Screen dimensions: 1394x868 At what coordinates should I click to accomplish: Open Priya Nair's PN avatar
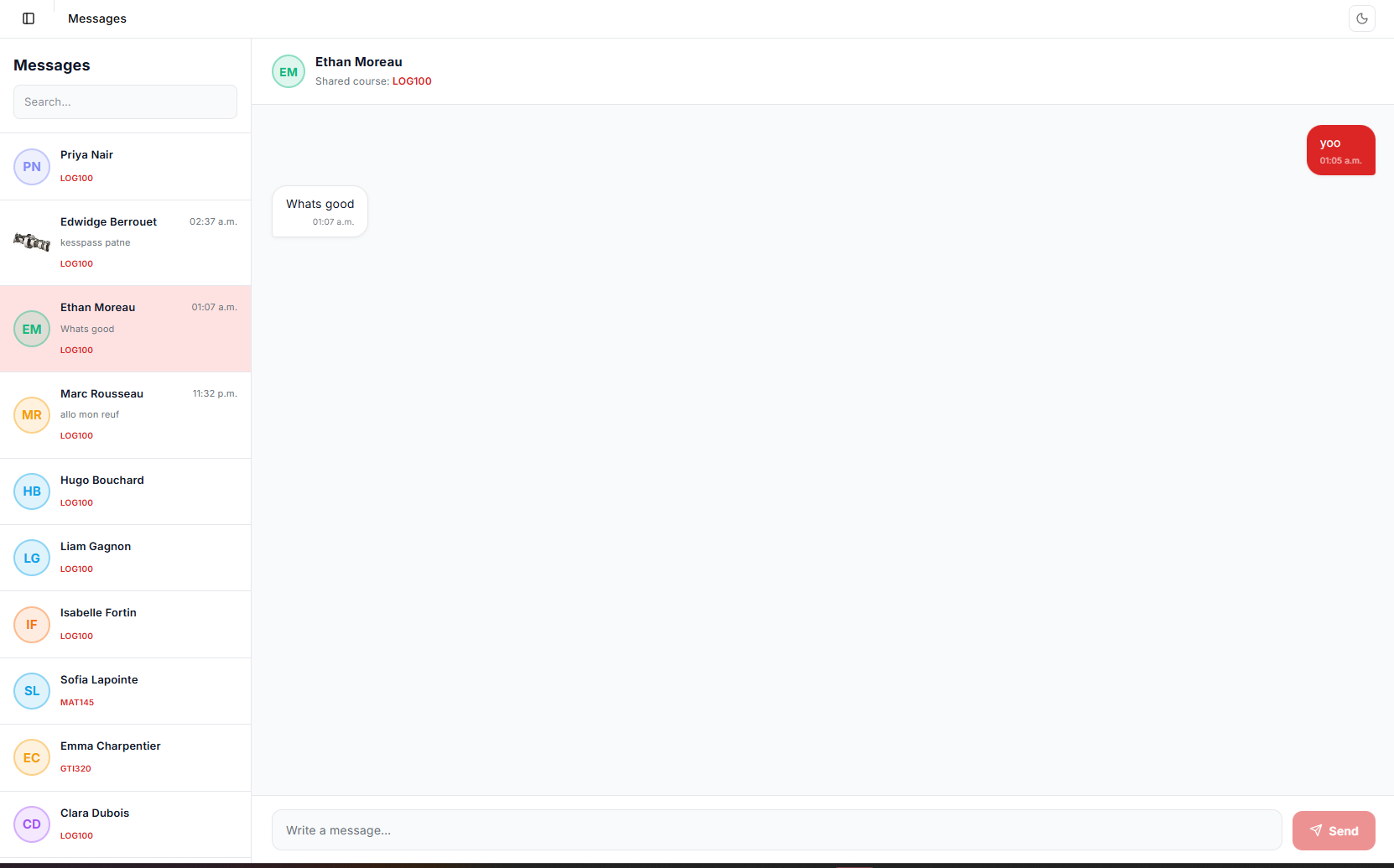click(x=32, y=167)
